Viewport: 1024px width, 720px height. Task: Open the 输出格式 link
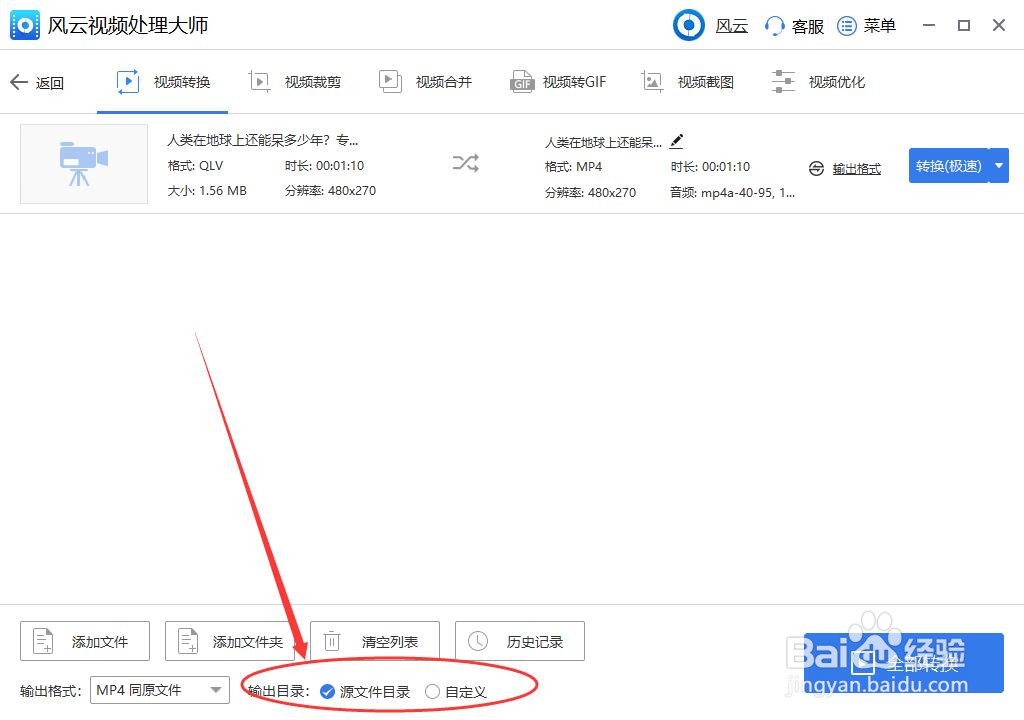(x=857, y=169)
